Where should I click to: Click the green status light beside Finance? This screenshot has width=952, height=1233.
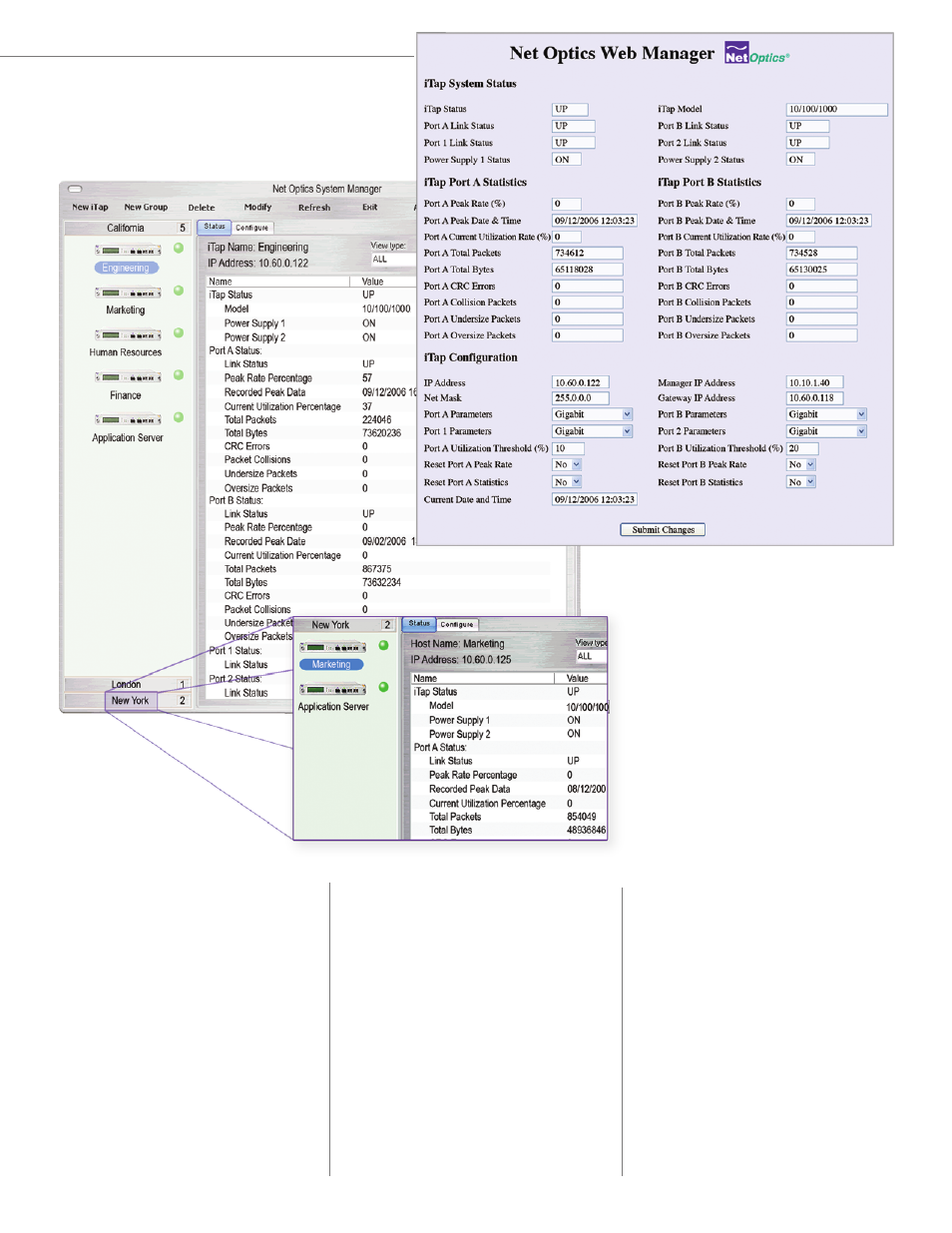[179, 375]
